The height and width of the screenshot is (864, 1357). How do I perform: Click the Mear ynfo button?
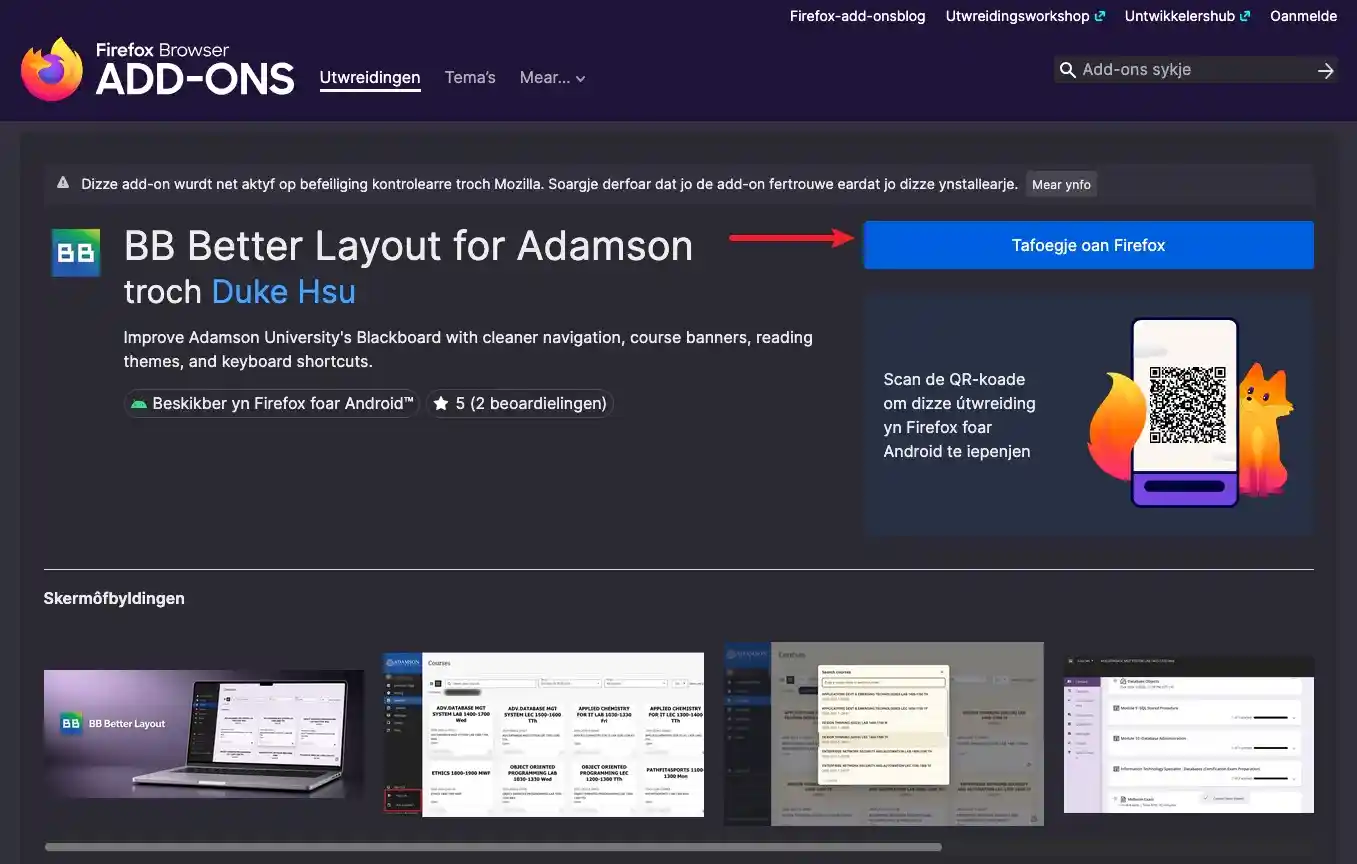[1061, 184]
